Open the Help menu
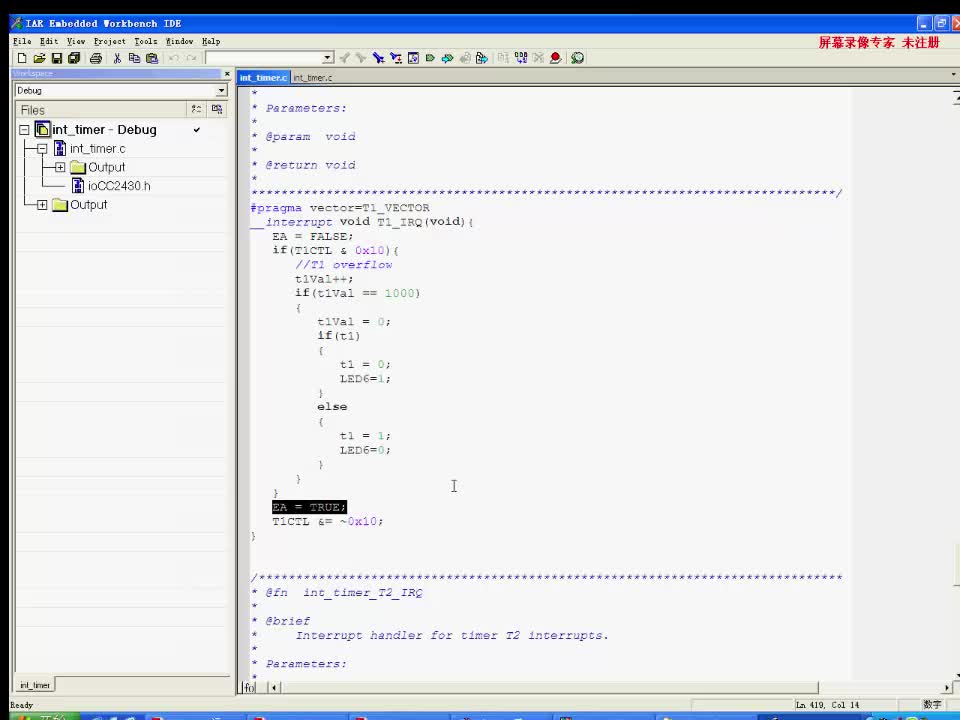960x720 pixels. 211,41
